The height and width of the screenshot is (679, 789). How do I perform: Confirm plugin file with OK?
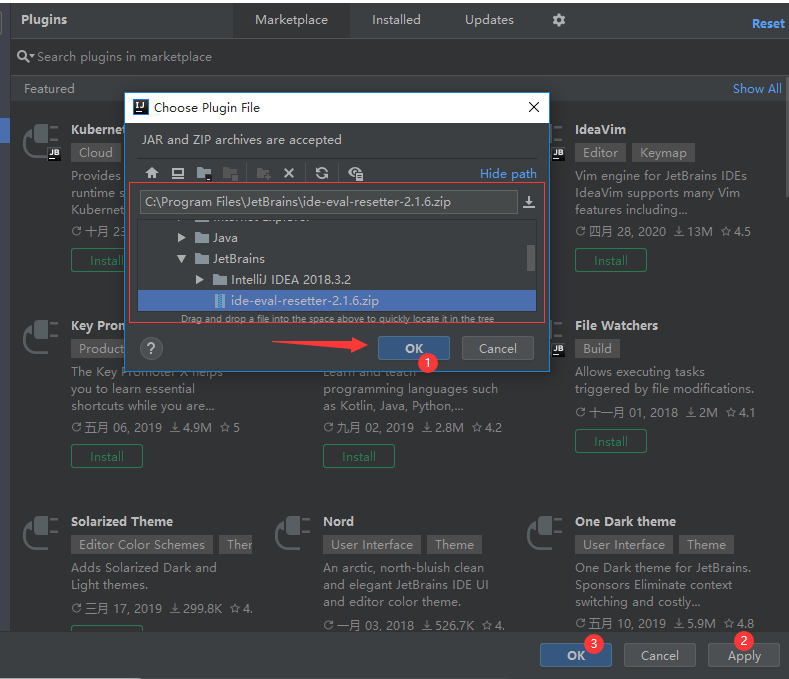414,348
